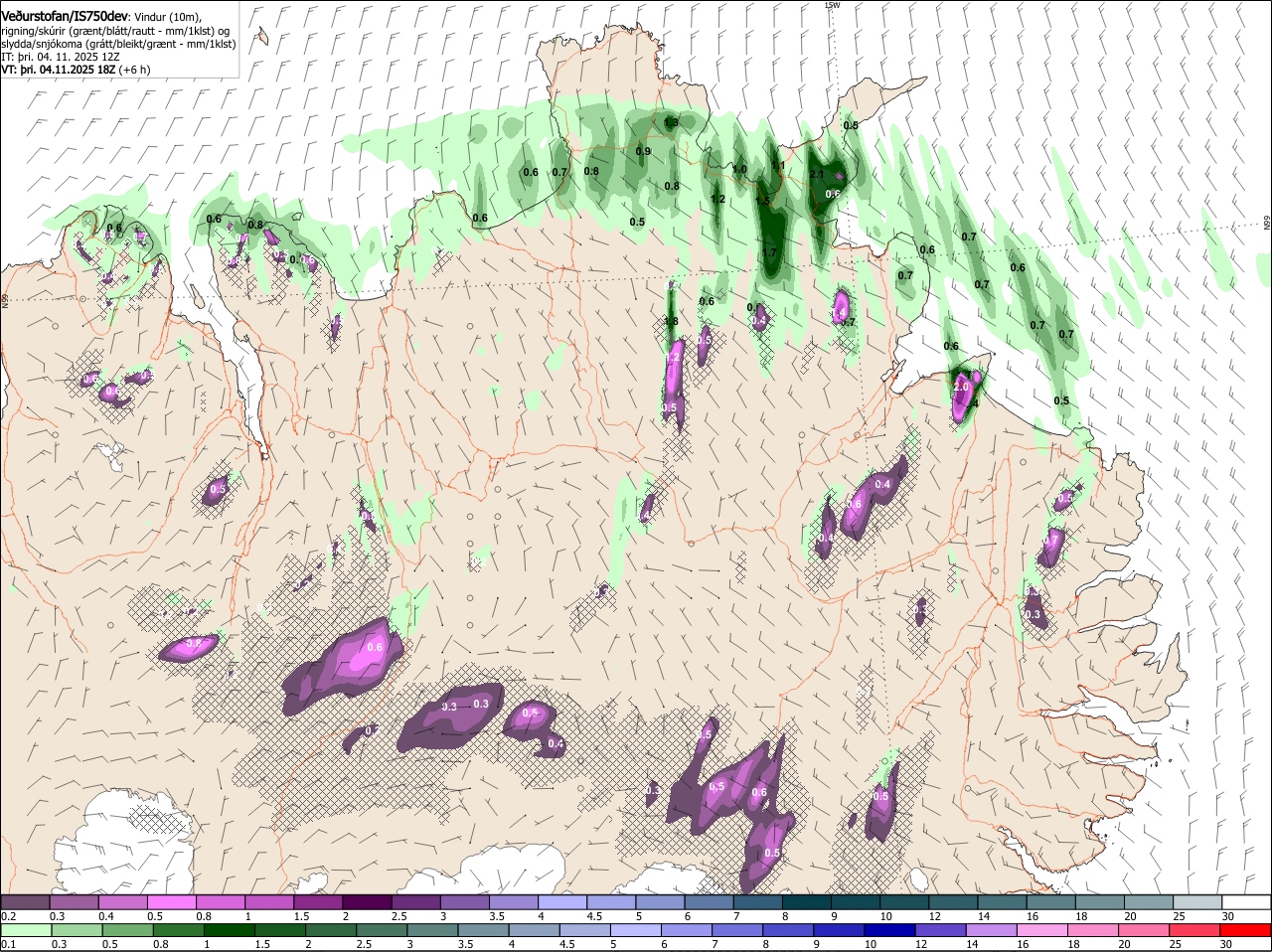Click upper legend swatch between 1 and 1.5

[268, 901]
